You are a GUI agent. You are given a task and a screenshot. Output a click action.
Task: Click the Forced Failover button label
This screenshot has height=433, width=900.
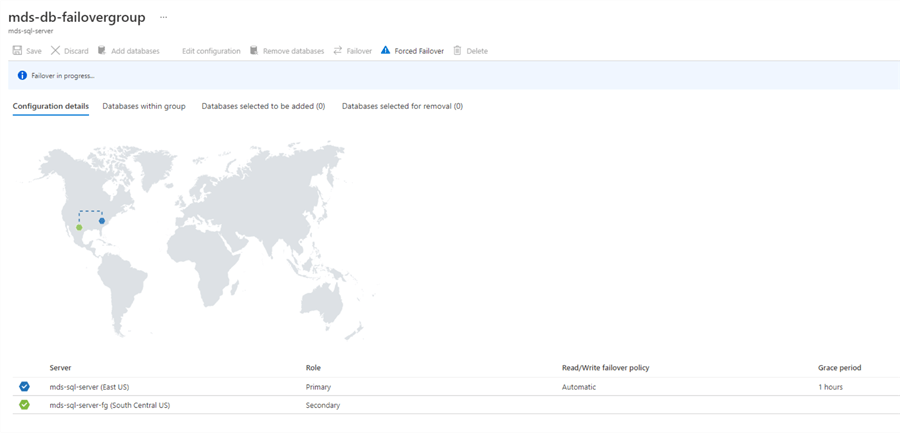419,50
